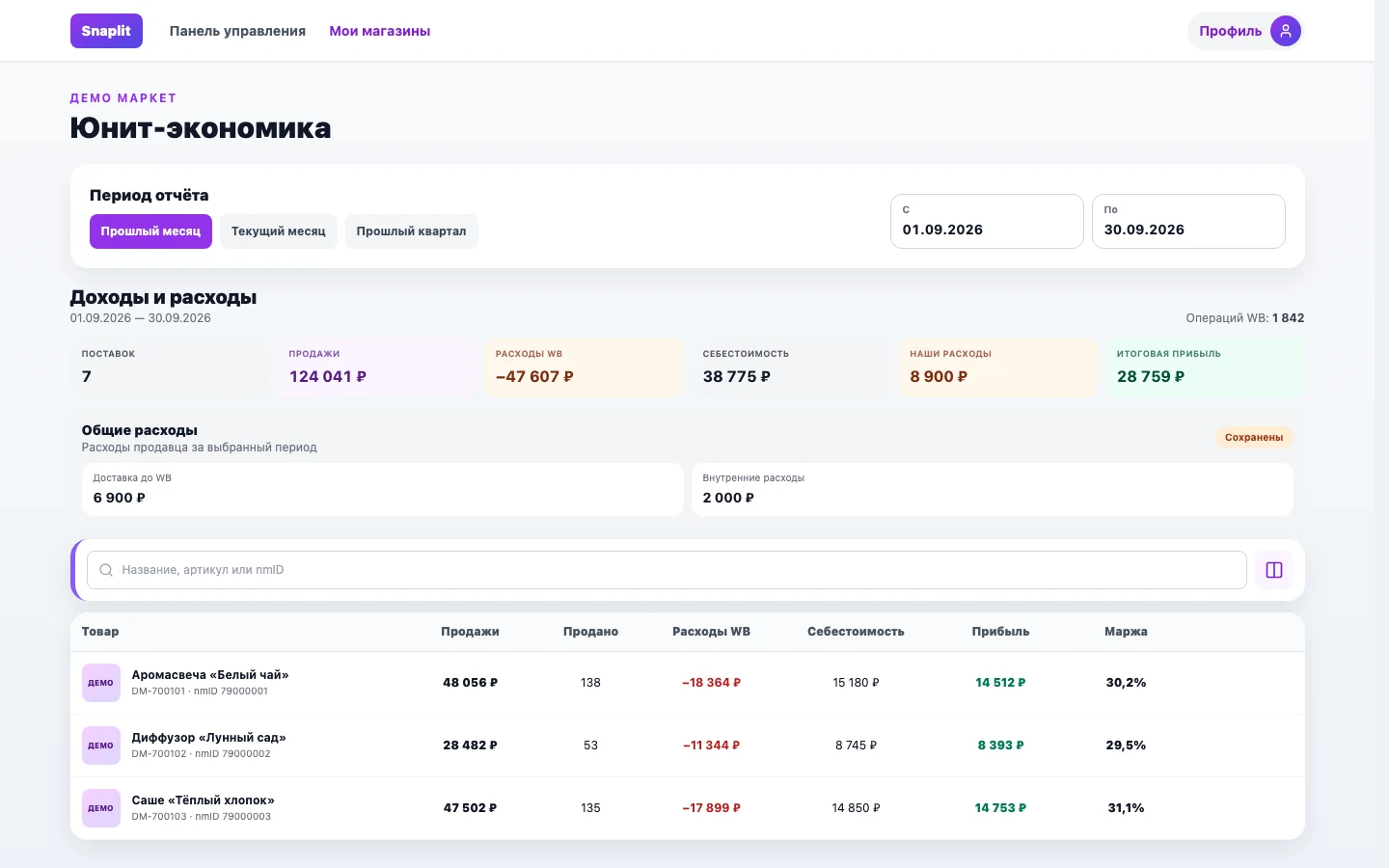Screen dimensions: 1389x868
Task: Click the Сохранены status badge
Action: pyautogui.click(x=1254, y=437)
